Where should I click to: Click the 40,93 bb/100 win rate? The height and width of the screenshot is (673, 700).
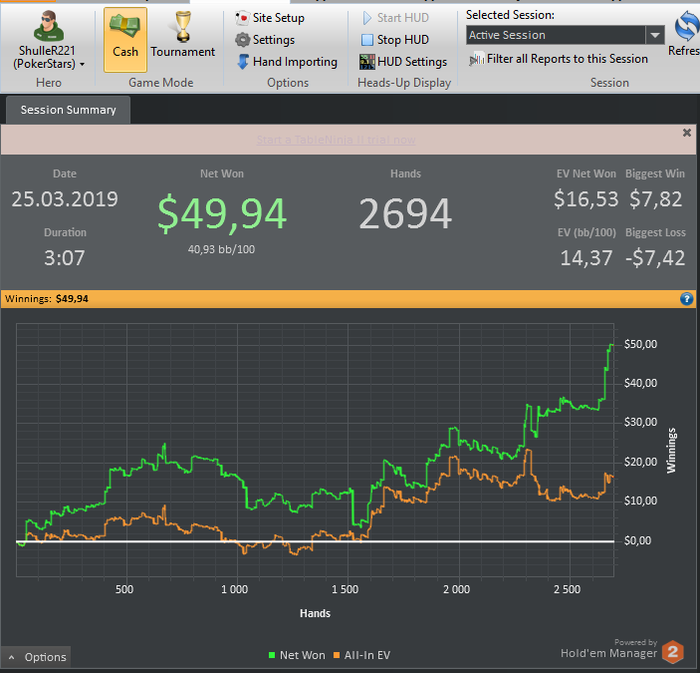(x=221, y=249)
